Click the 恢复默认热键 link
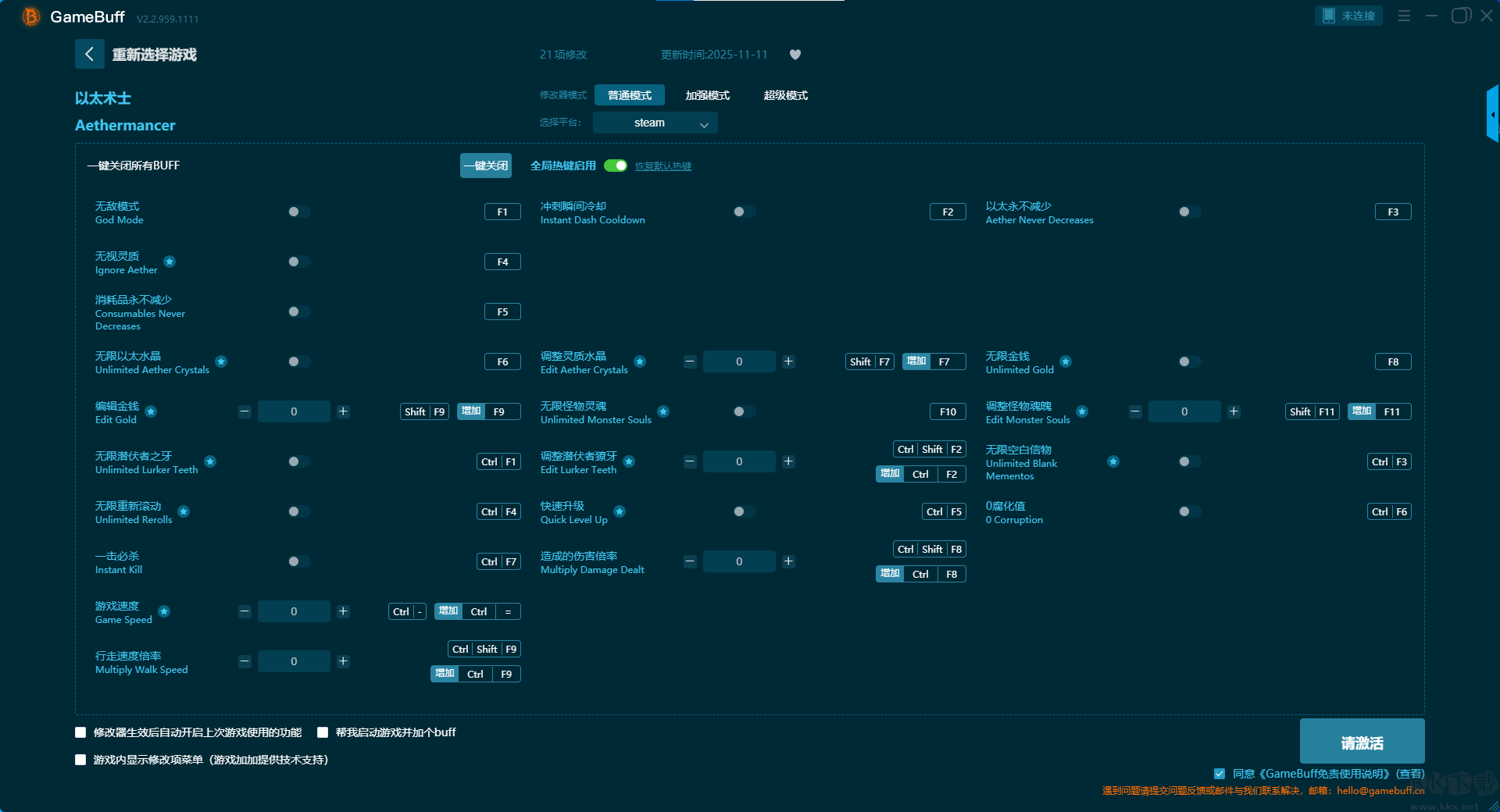This screenshot has height=812, width=1500. click(662, 166)
